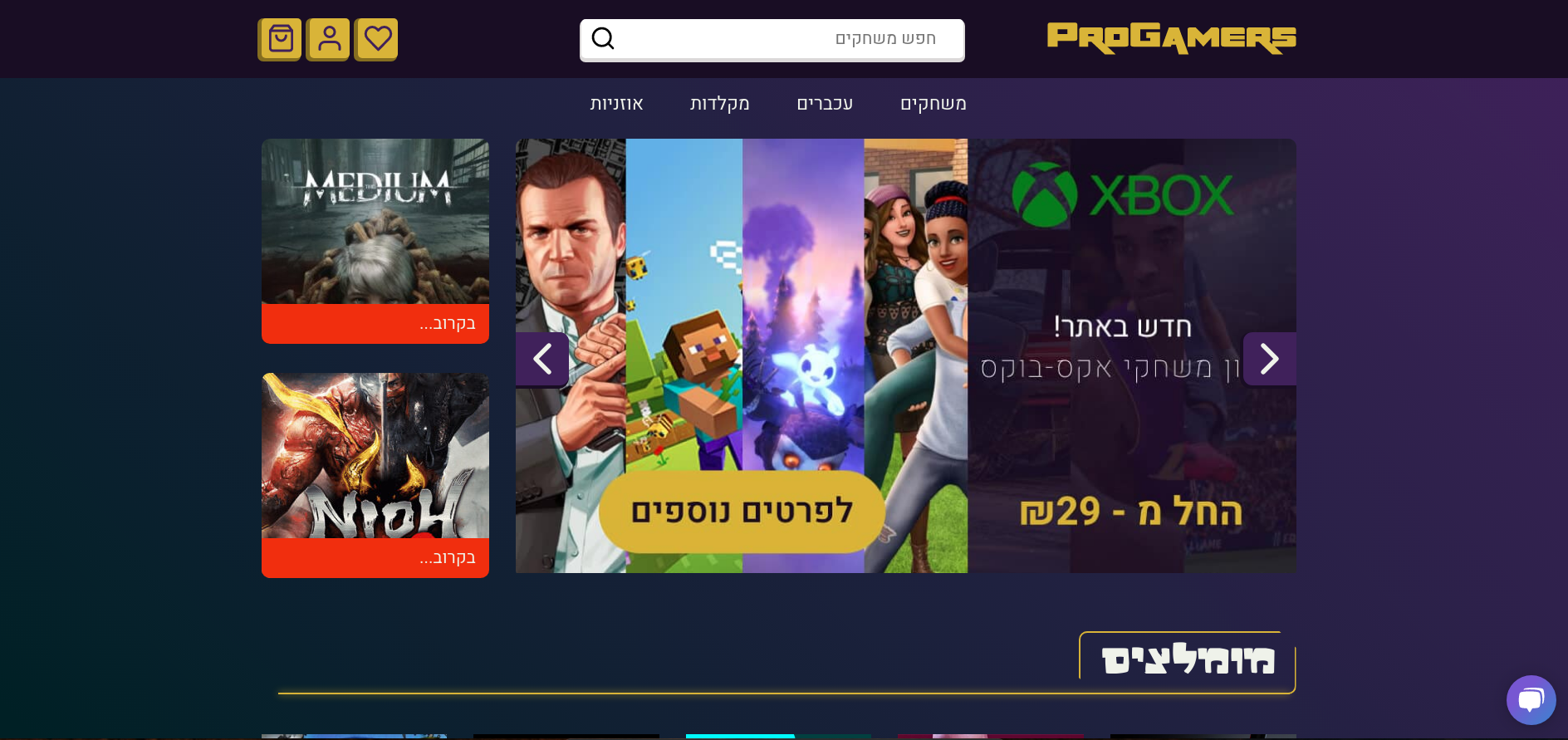The height and width of the screenshot is (740, 1568).
Task: Open the chat support bubble
Action: pyautogui.click(x=1531, y=700)
